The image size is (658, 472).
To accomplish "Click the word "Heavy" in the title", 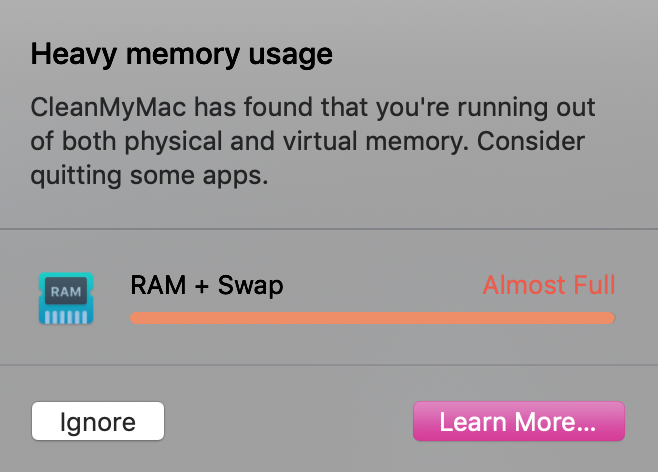I will tap(68, 53).
